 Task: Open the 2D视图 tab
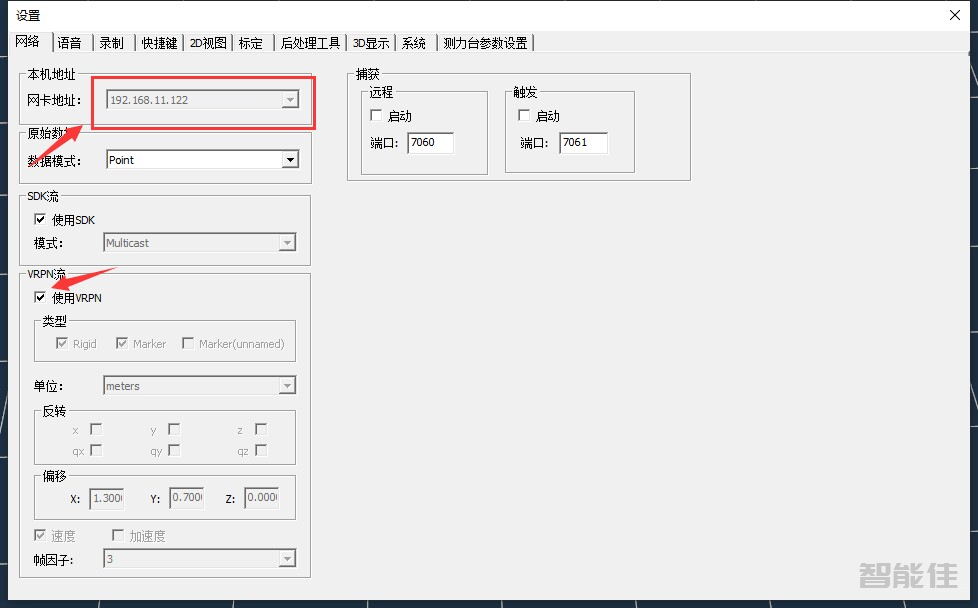tap(207, 42)
